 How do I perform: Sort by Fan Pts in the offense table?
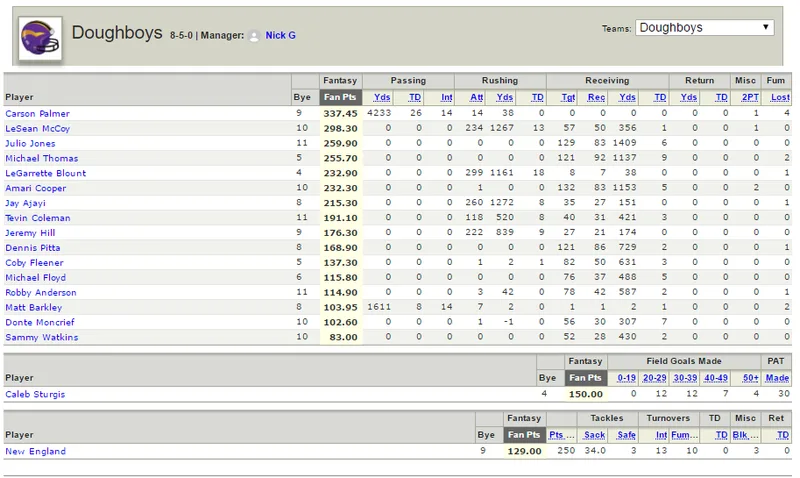pos(340,97)
